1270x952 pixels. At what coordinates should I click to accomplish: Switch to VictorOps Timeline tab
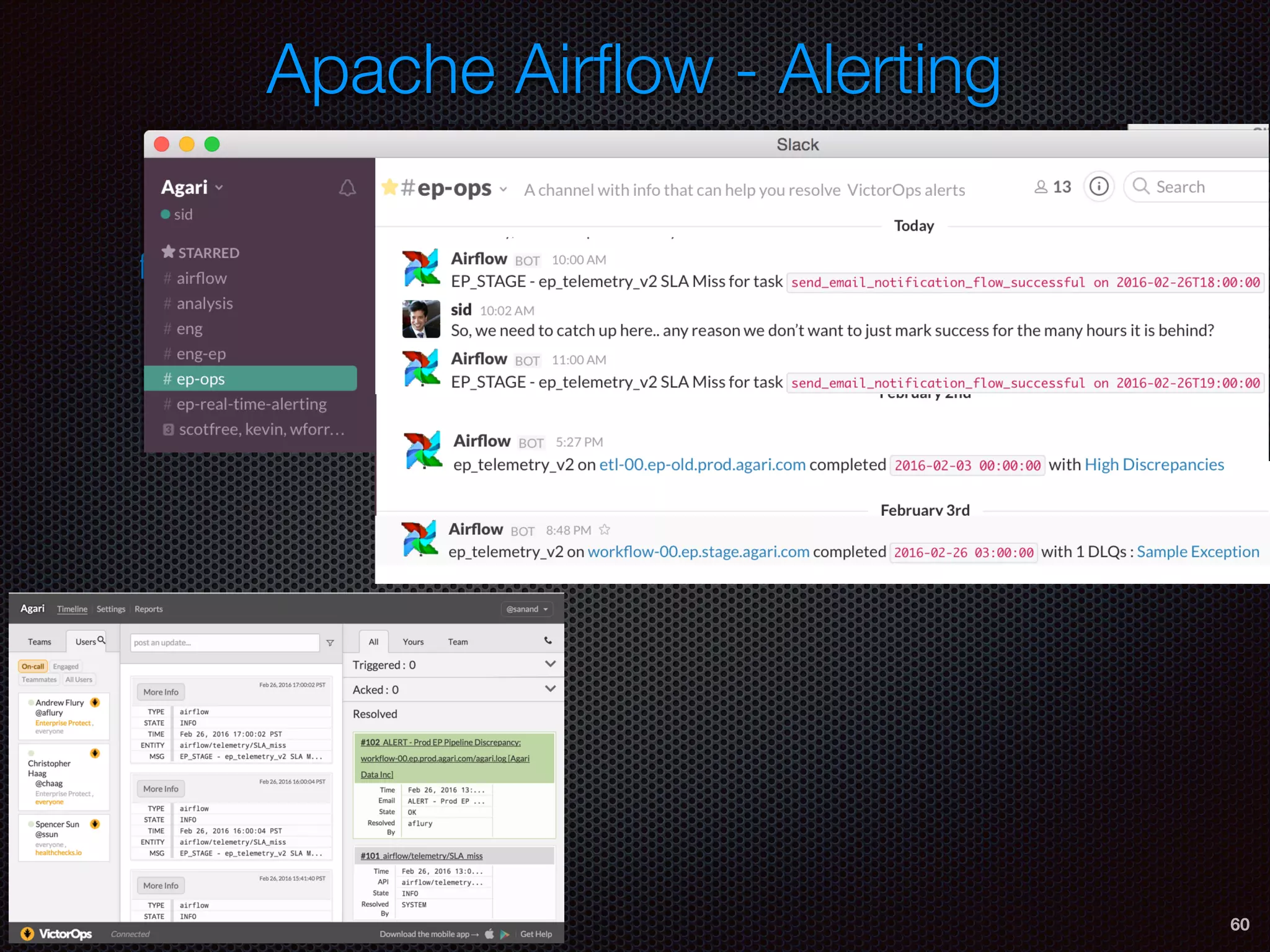pos(72,609)
